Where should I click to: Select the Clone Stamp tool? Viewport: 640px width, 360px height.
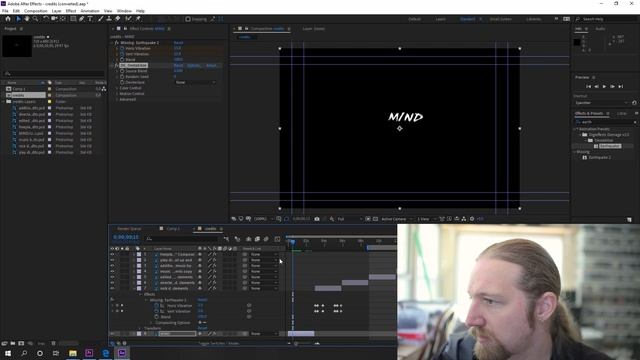click(x=109, y=19)
